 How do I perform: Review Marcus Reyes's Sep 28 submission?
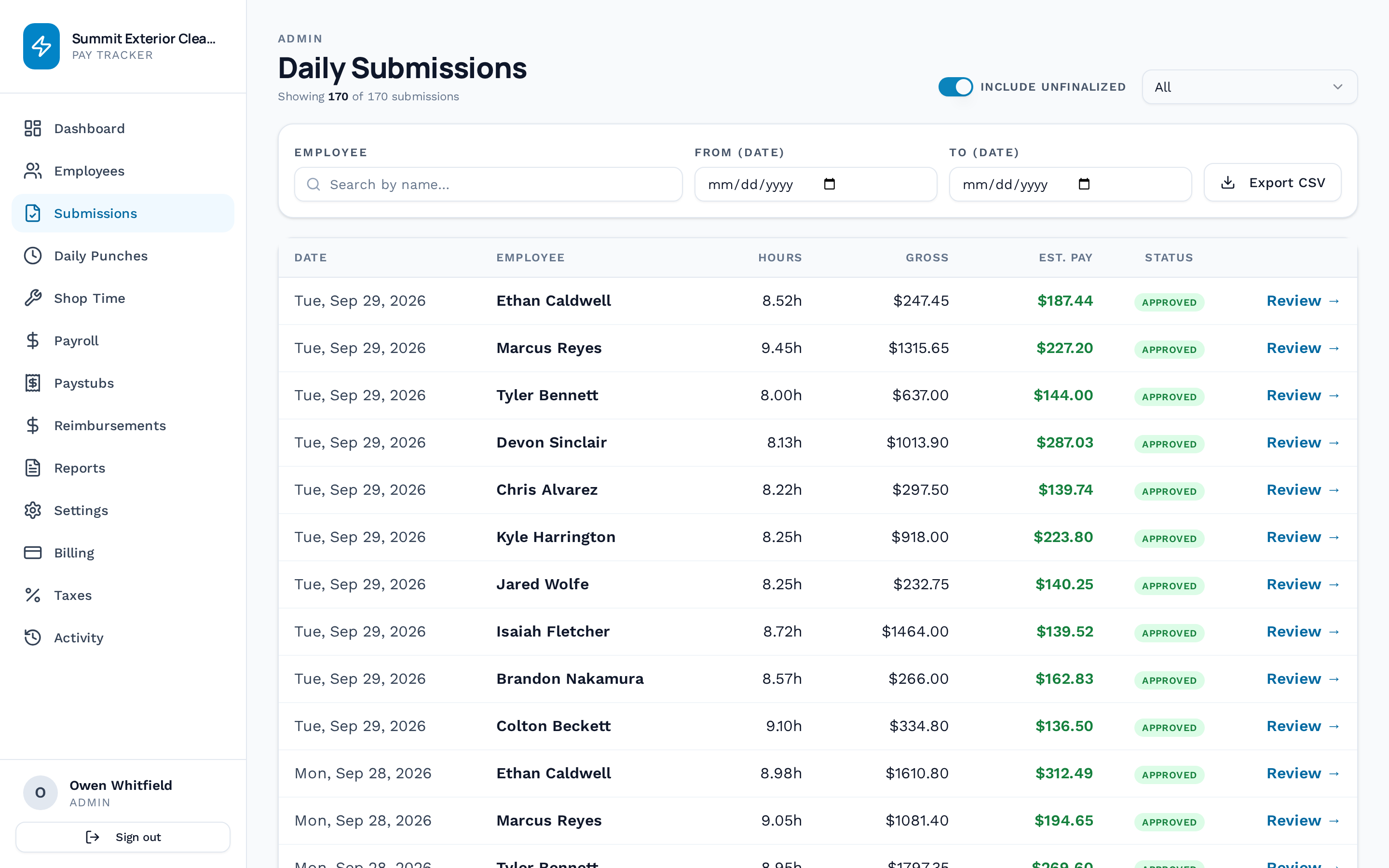click(1303, 820)
